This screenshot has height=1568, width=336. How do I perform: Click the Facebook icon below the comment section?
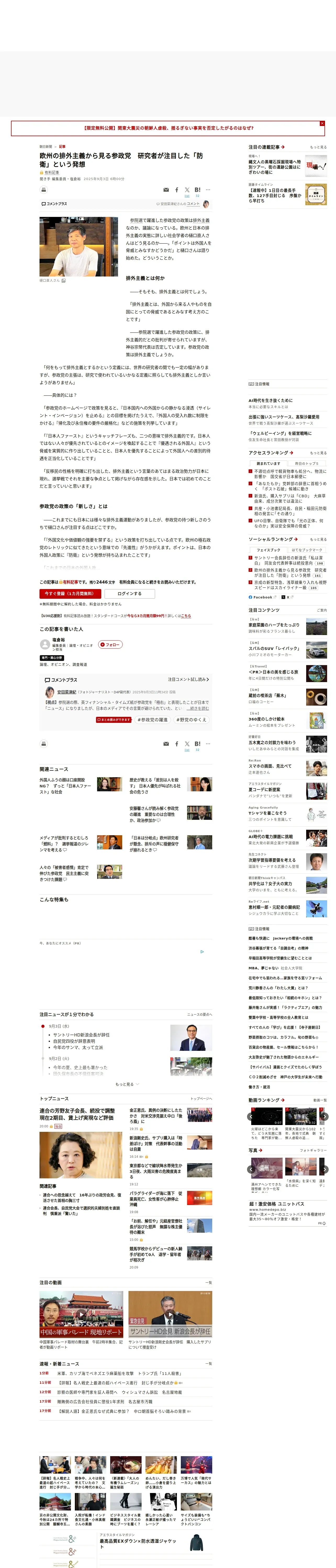point(177,743)
